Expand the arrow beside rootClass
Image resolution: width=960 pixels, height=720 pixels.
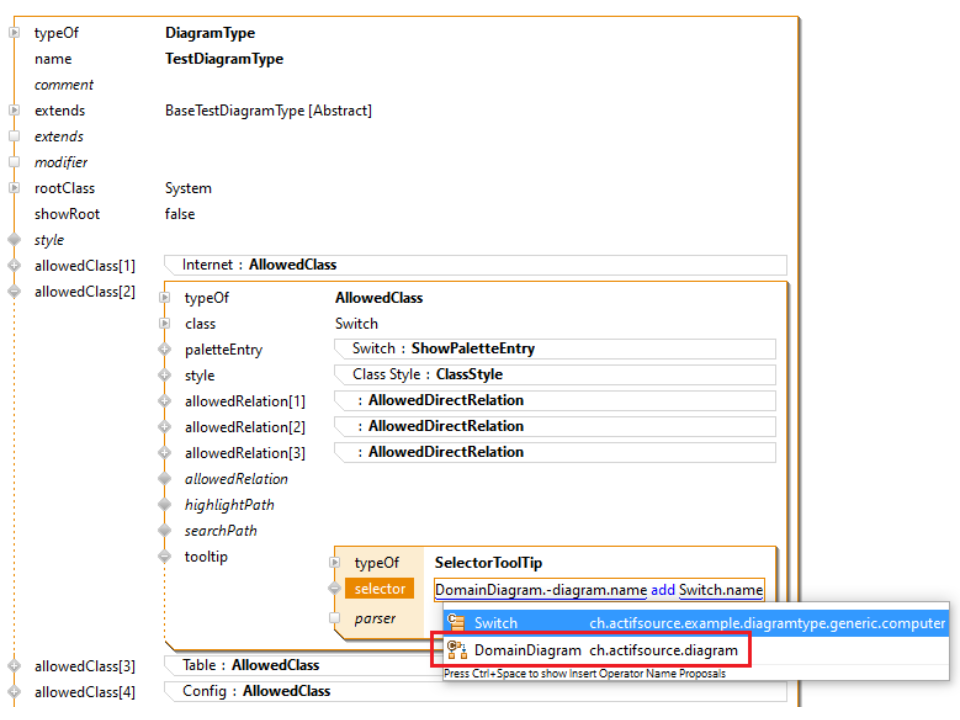pyautogui.click(x=16, y=187)
